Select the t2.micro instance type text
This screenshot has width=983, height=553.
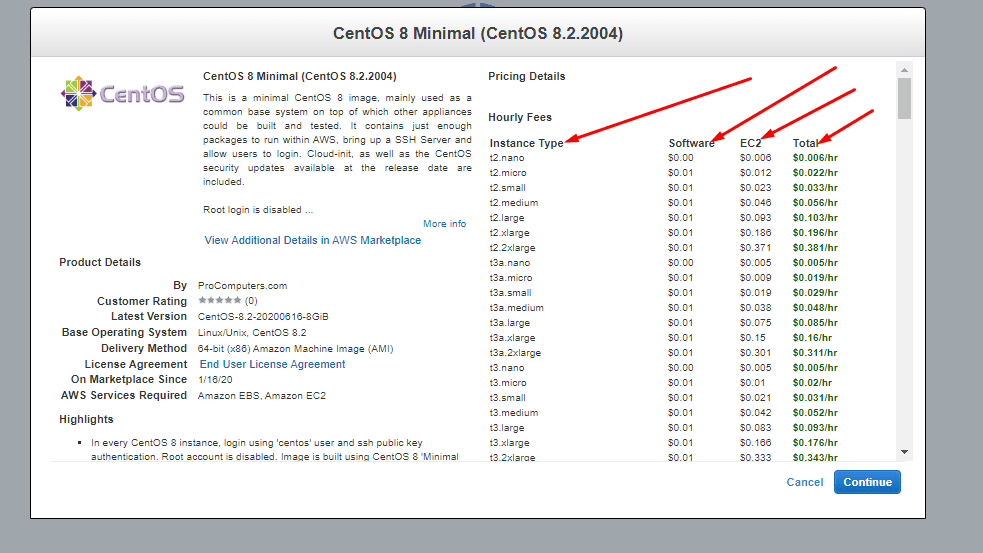[508, 173]
